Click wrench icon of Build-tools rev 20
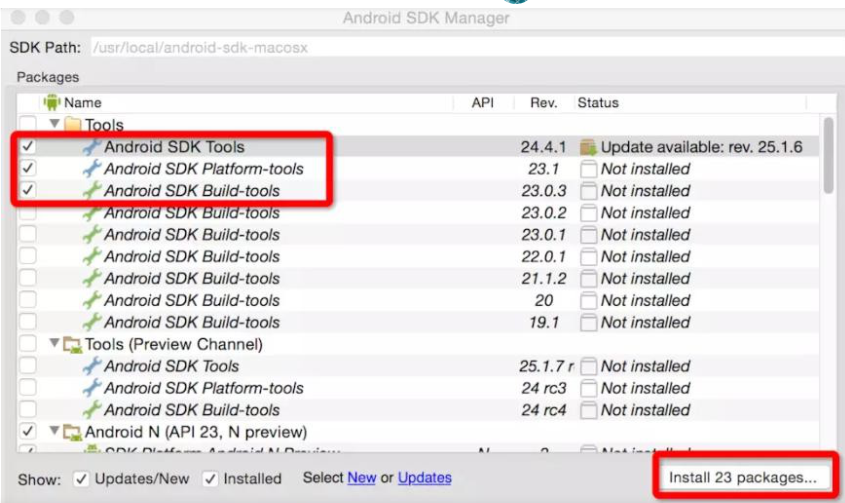The image size is (845, 503). click(x=92, y=300)
